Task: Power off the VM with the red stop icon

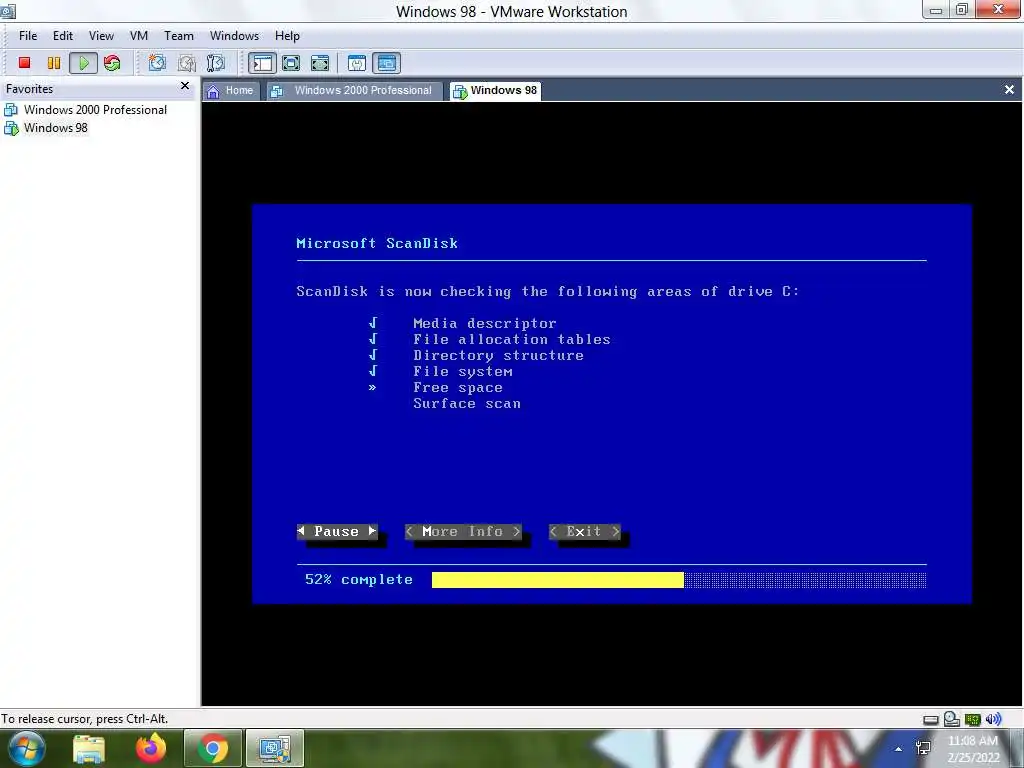Action: pyautogui.click(x=24, y=63)
